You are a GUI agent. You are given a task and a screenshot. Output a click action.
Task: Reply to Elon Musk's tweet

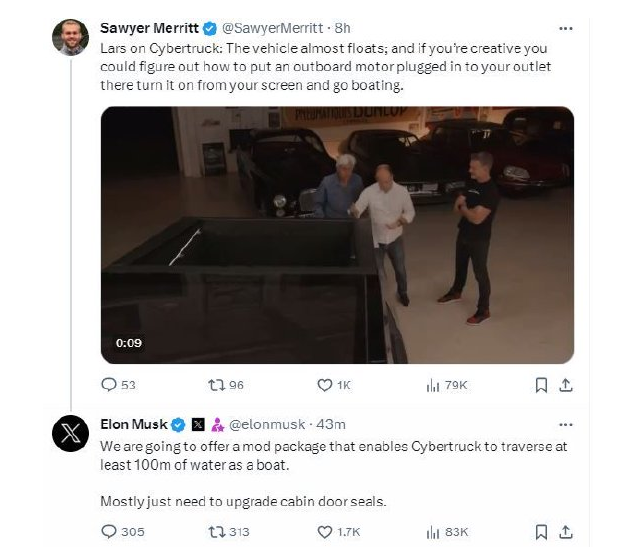point(123,532)
